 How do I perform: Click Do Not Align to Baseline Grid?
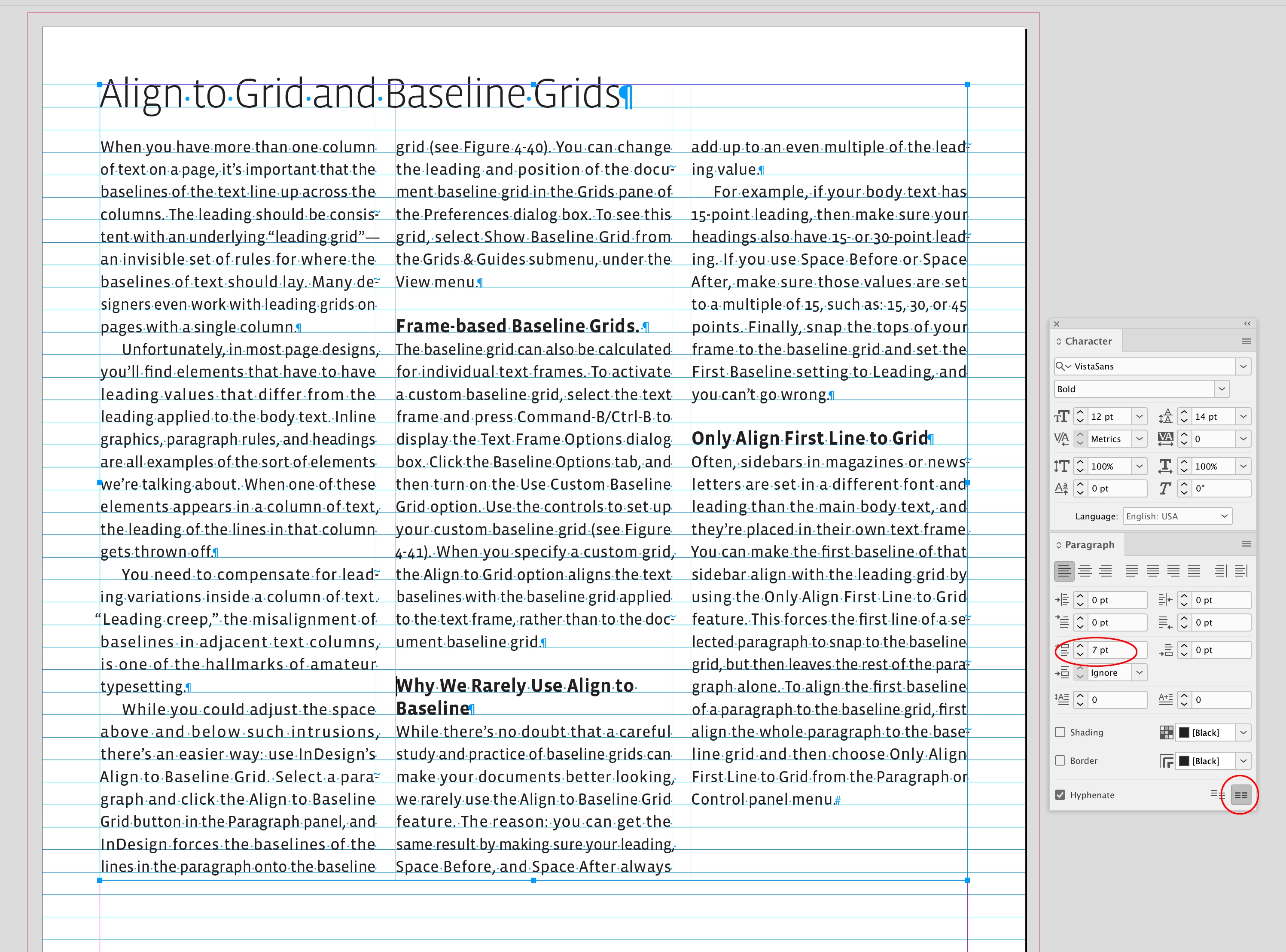click(1217, 795)
